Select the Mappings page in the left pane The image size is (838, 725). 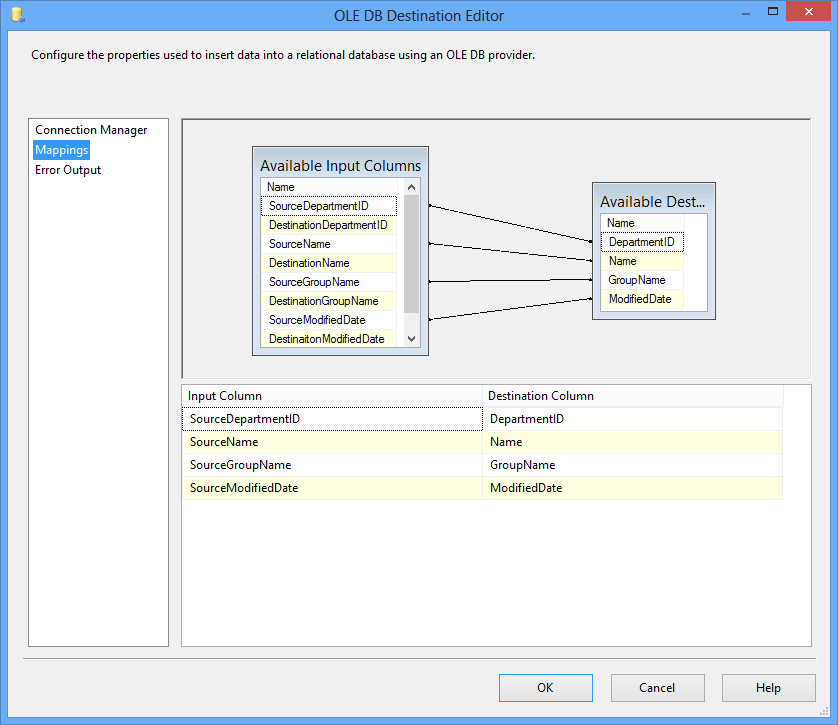[x=61, y=149]
